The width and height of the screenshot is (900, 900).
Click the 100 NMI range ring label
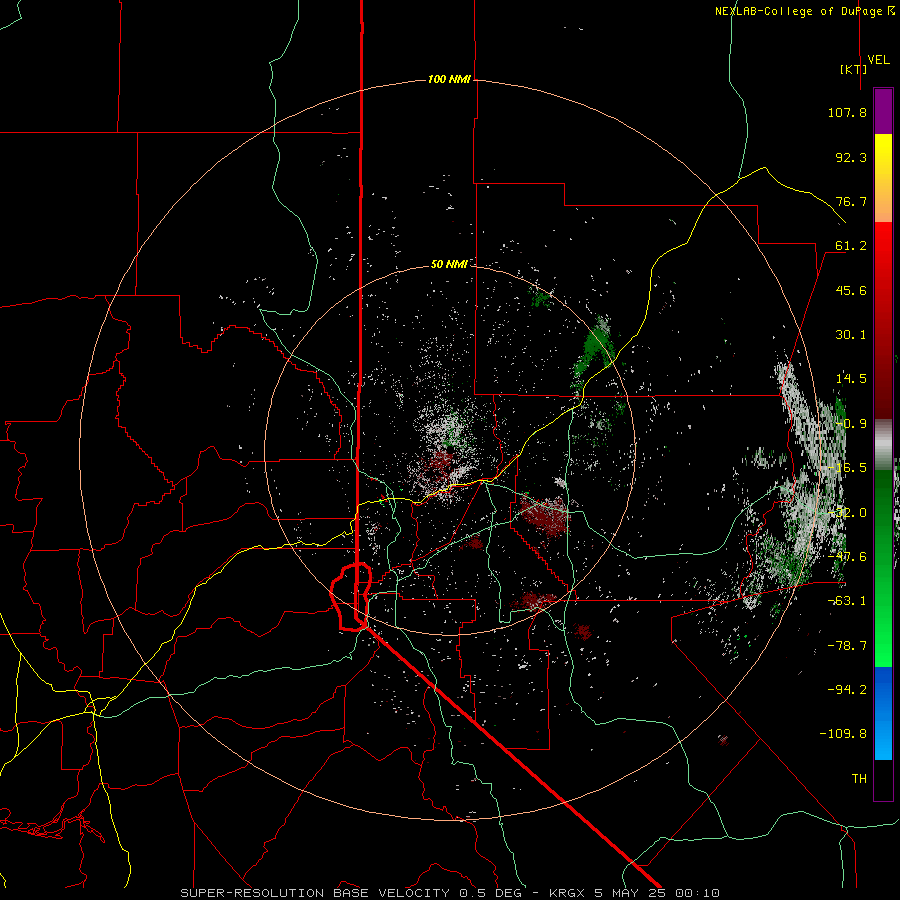(x=449, y=79)
